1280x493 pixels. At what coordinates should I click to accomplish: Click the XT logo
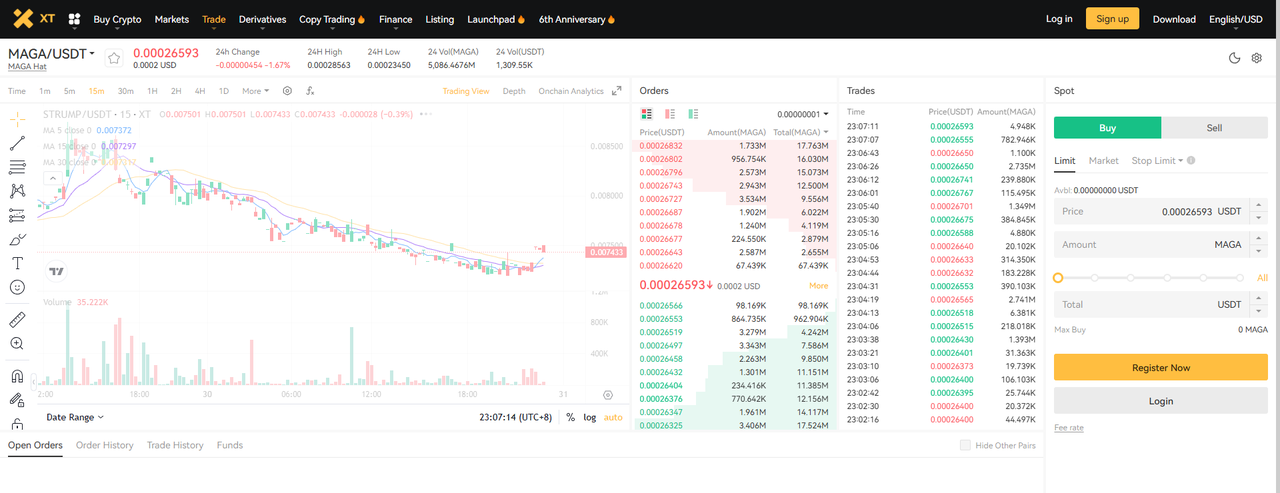coord(34,18)
